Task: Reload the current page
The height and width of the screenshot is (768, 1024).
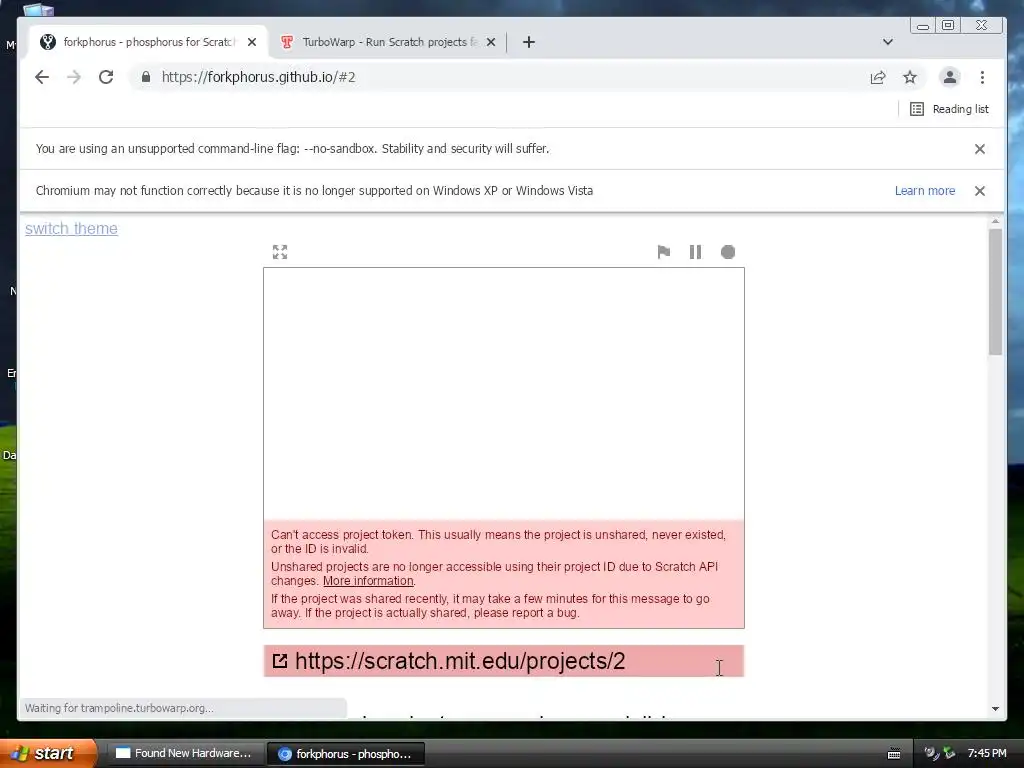Action: click(x=106, y=77)
